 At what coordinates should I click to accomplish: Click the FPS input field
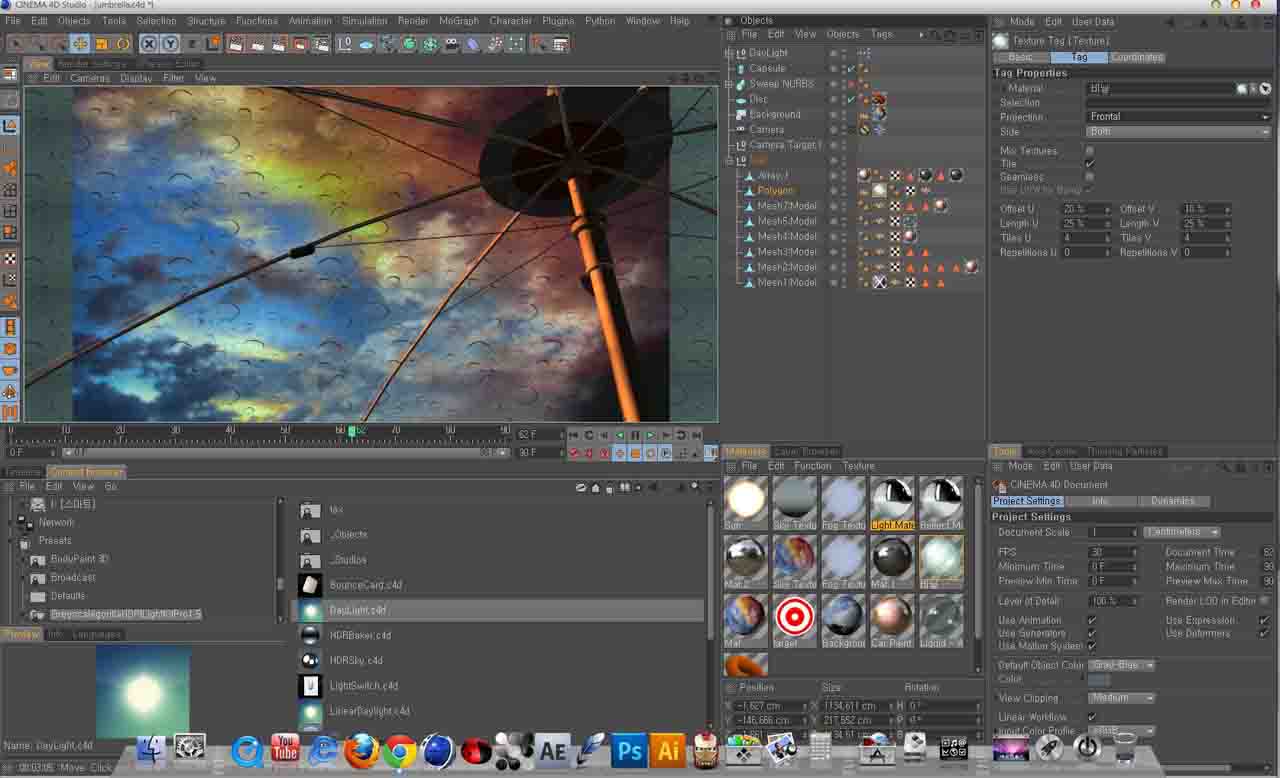pos(1113,552)
